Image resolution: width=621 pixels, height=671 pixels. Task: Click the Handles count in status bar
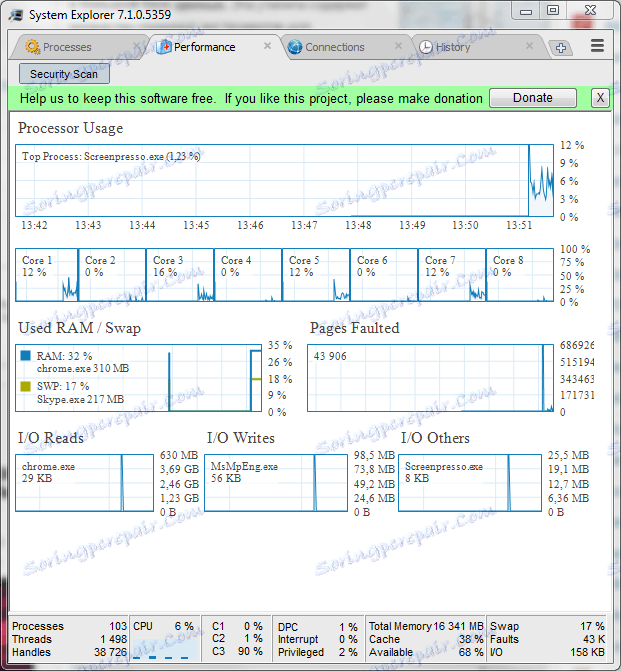(110, 652)
